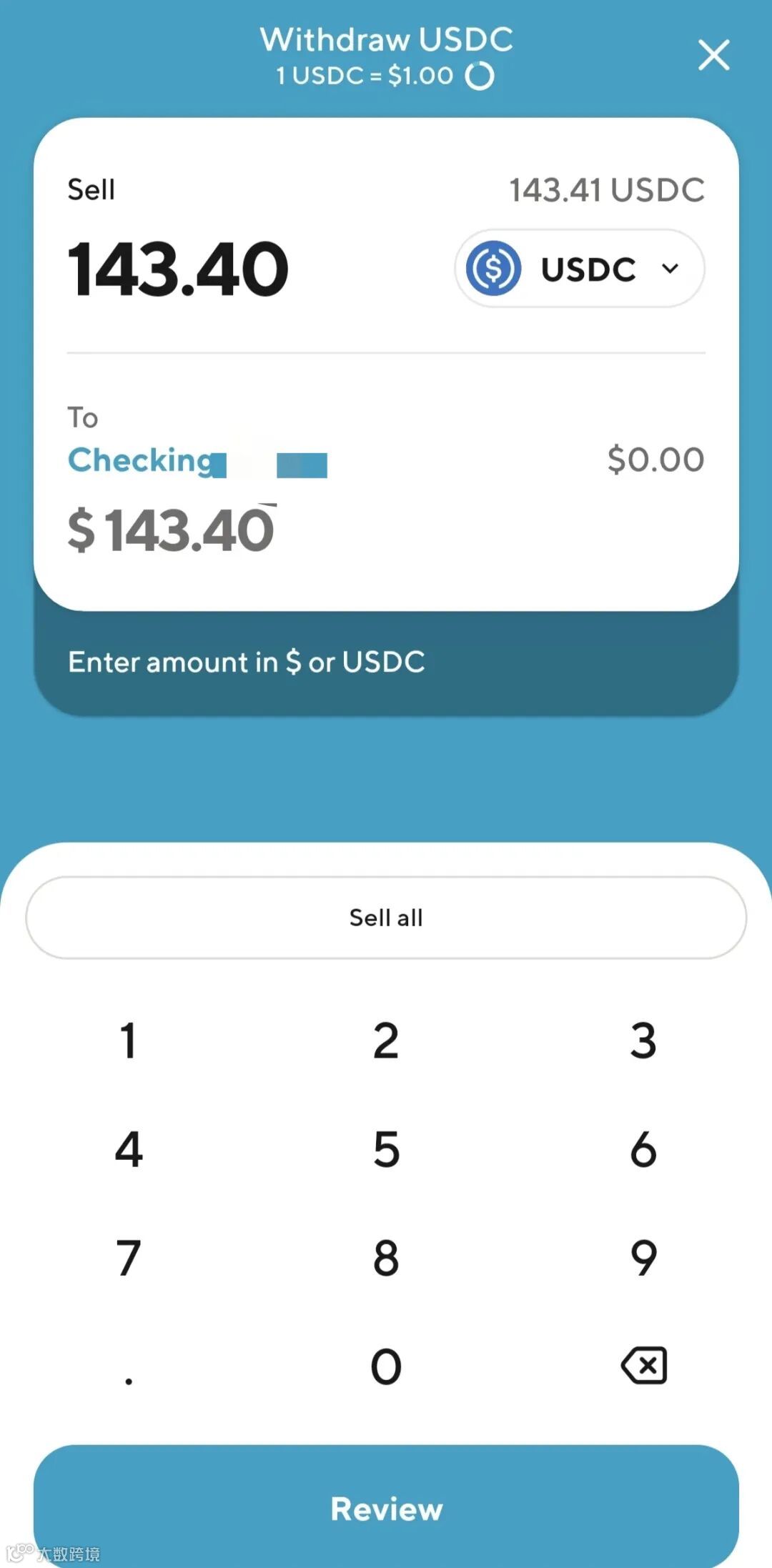This screenshot has height=1568, width=772.
Task: Tap keypad digit 3
Action: click(643, 1041)
